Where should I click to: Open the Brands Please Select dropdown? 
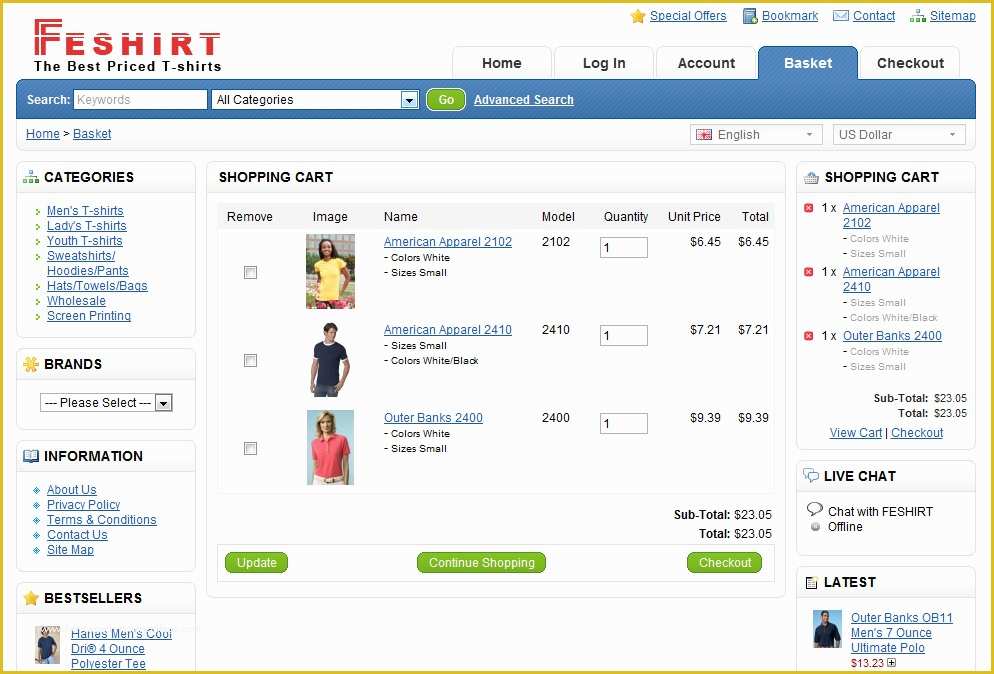(x=106, y=403)
